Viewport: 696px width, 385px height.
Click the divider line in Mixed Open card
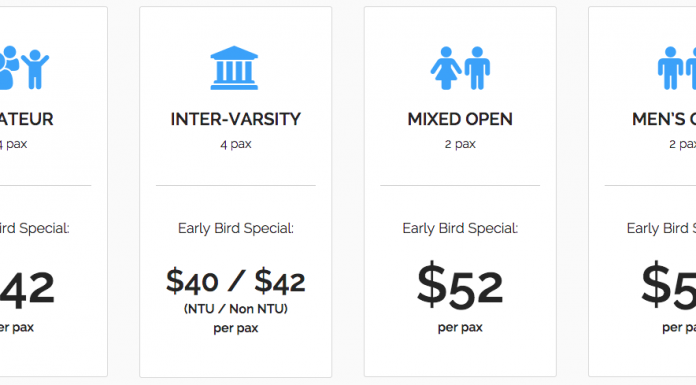click(460, 185)
